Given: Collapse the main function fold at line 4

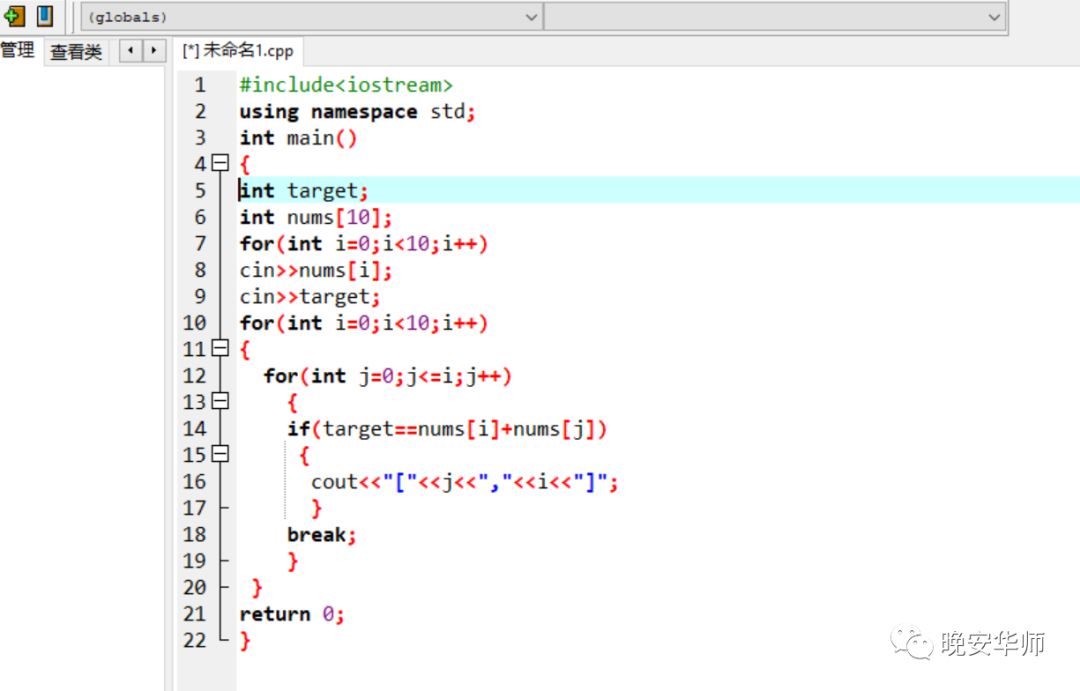Looking at the screenshot, I should tap(220, 163).
